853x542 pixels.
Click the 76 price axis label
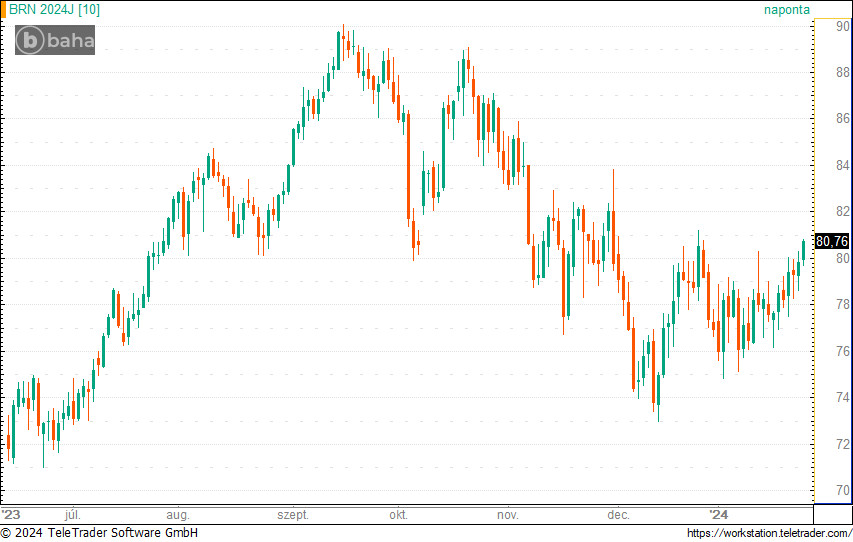click(844, 351)
